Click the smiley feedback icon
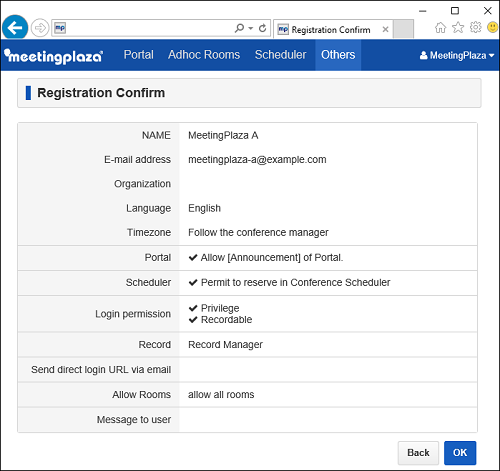This screenshot has width=500, height=471. point(493,27)
